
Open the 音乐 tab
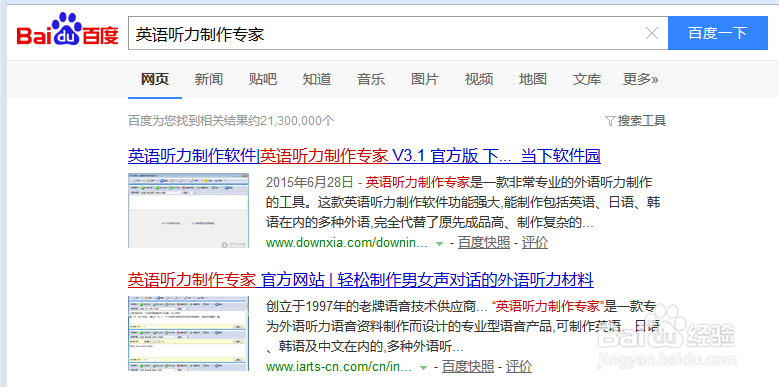click(x=371, y=79)
